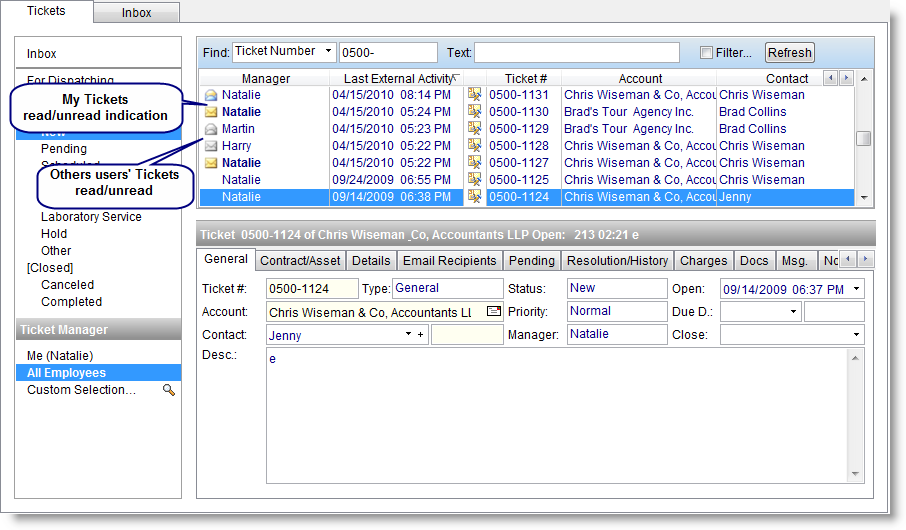This screenshot has width=906, height=530.
Task: Click the ticket list vertical scrollbar thumb
Action: [x=864, y=139]
